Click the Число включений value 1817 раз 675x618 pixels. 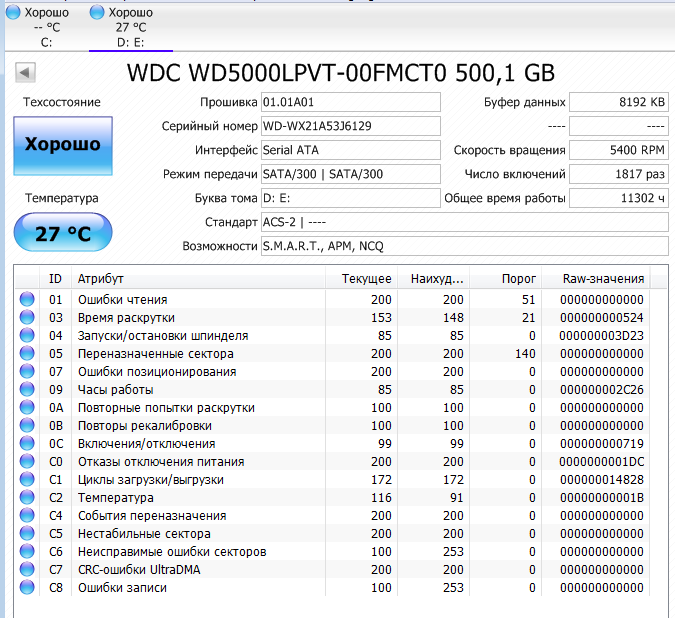click(x=619, y=174)
